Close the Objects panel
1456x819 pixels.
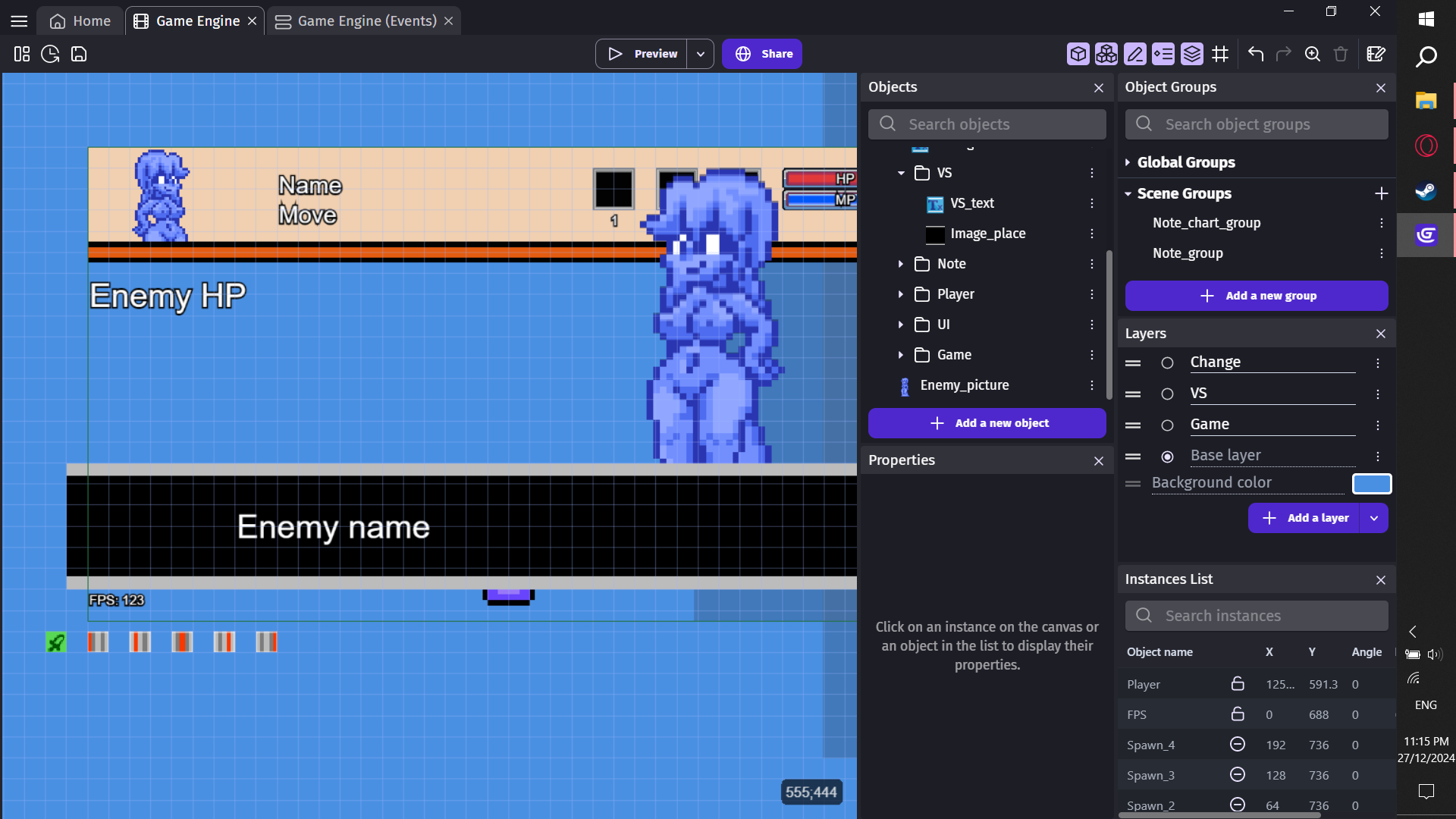1099,88
